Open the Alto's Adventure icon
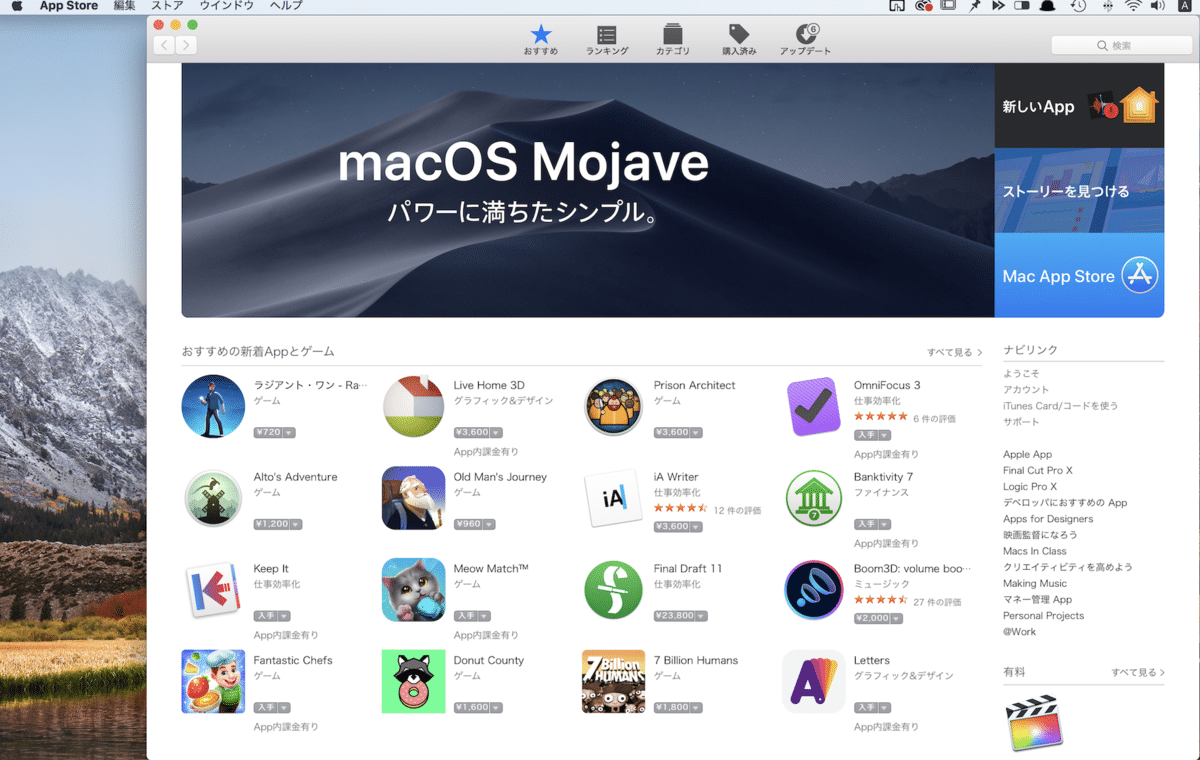Viewport: 1200px width, 760px height. tap(213, 498)
